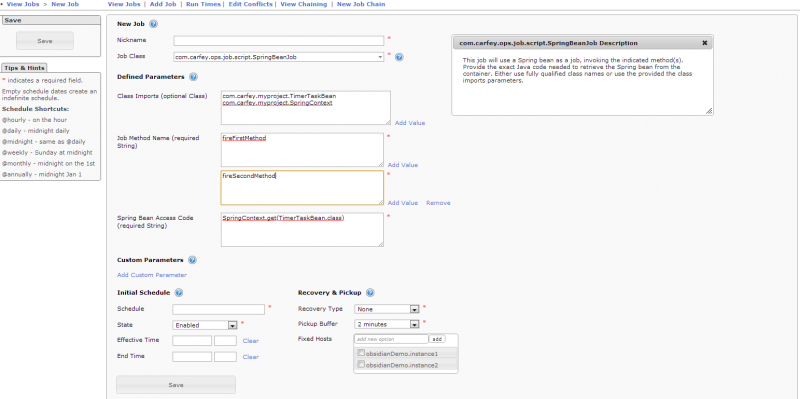Click '@annually - midnight Jan 1' text
This screenshot has width=800, height=399.
pyautogui.click(x=42, y=174)
